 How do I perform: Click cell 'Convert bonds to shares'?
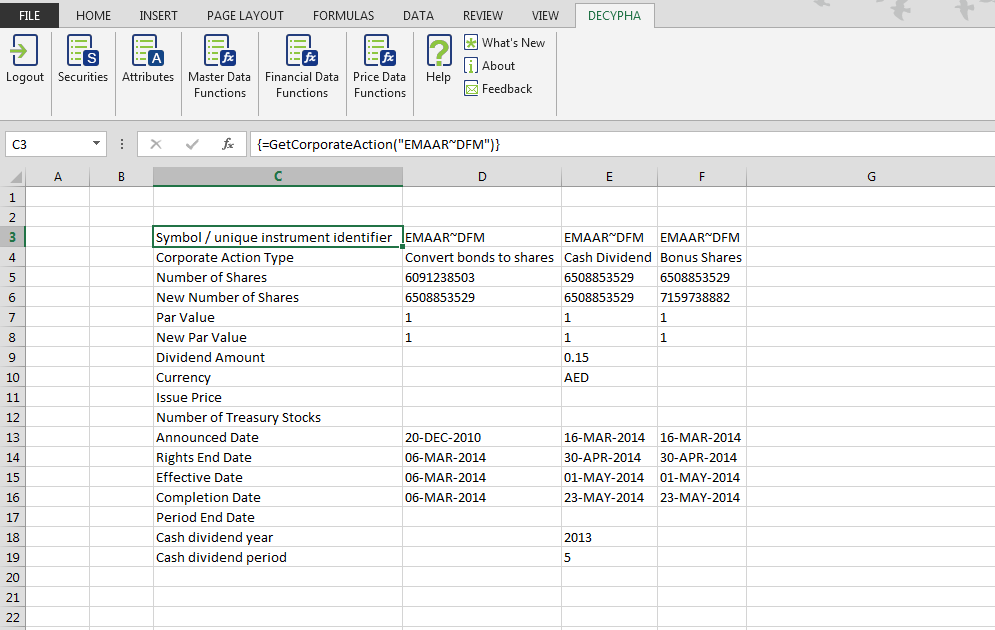[482, 258]
